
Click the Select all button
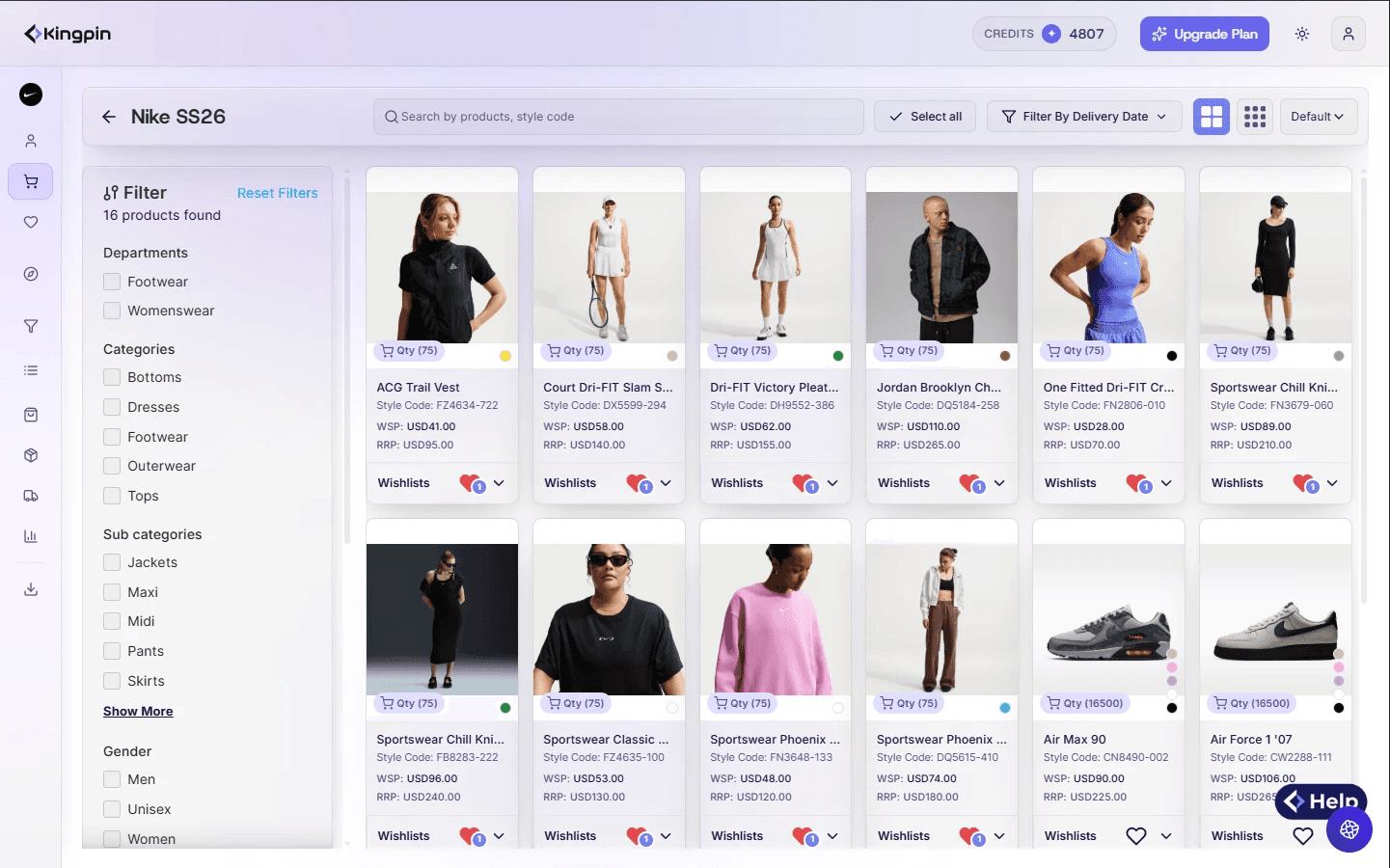click(x=925, y=117)
